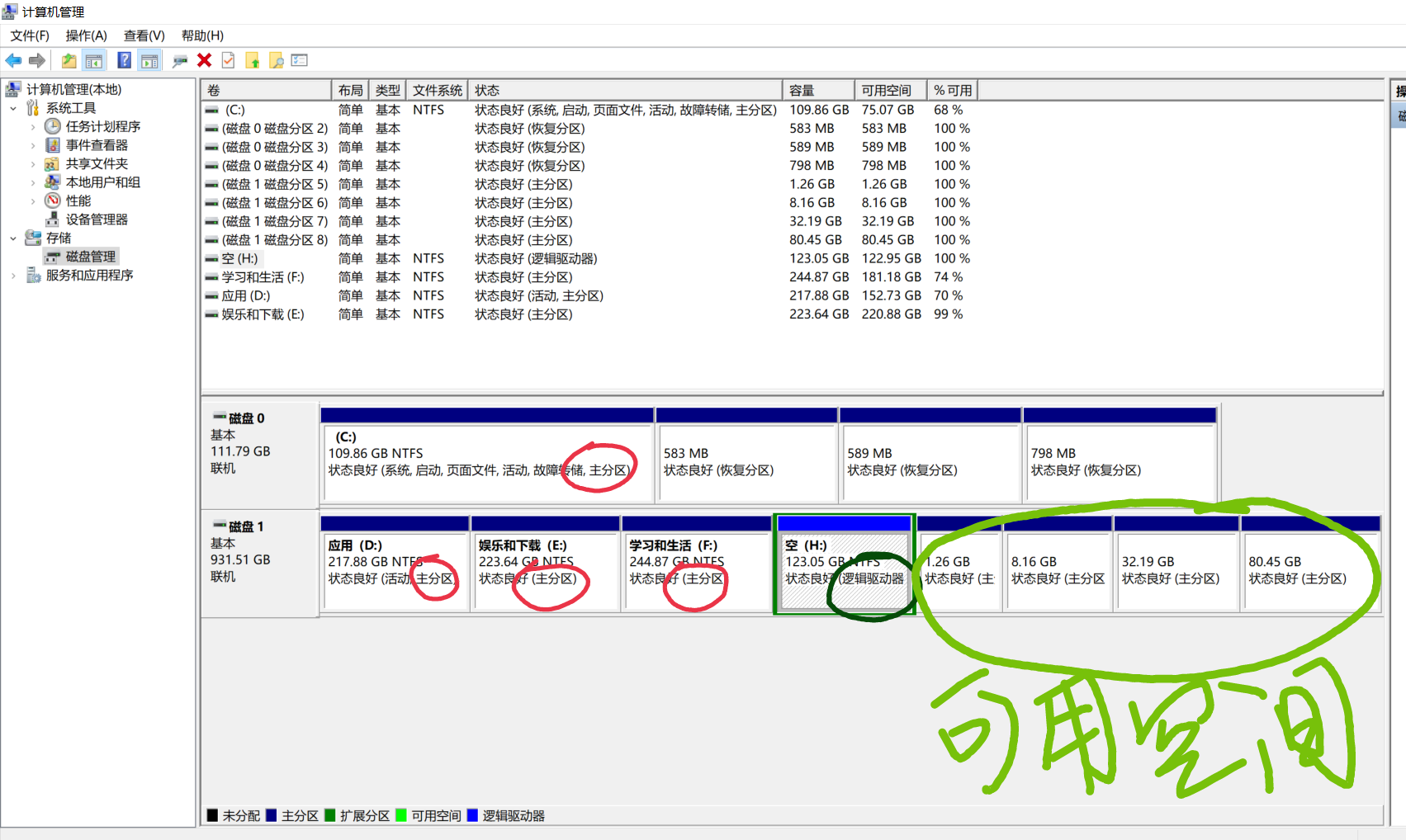The width and height of the screenshot is (1406, 840).
Task: Select the 80.45 GB primary partition block
Action: [1310, 564]
